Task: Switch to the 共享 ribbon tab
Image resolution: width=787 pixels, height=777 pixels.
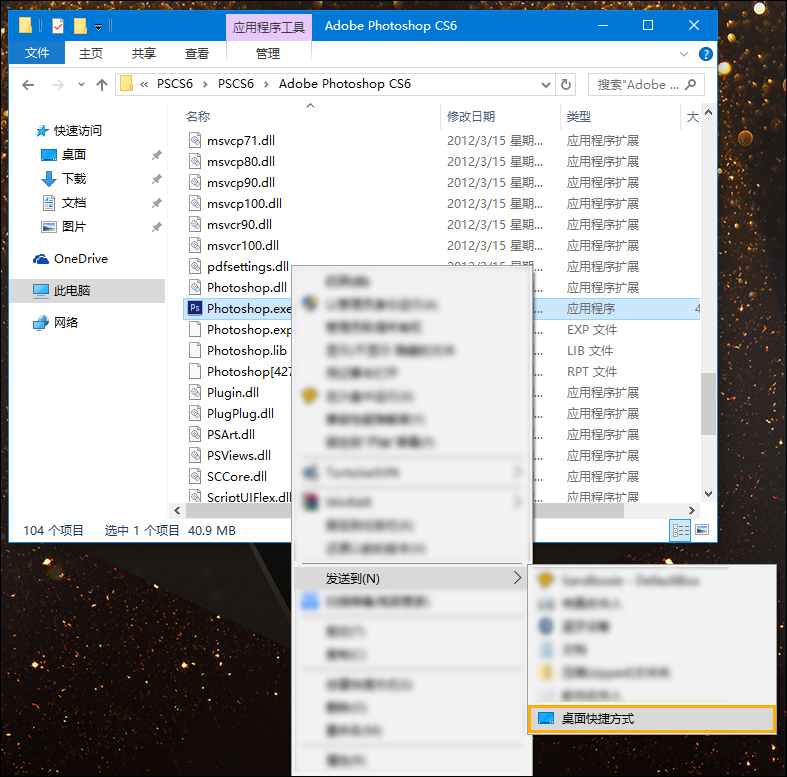Action: [144, 53]
